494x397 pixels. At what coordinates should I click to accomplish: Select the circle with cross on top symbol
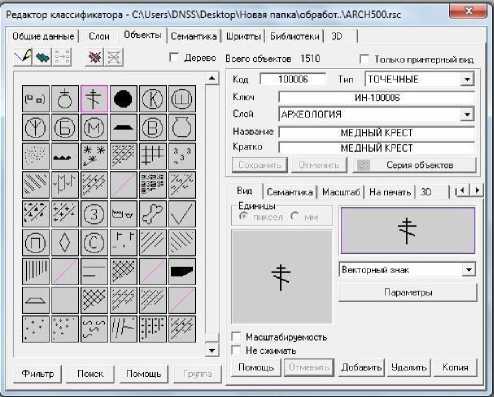[65, 99]
